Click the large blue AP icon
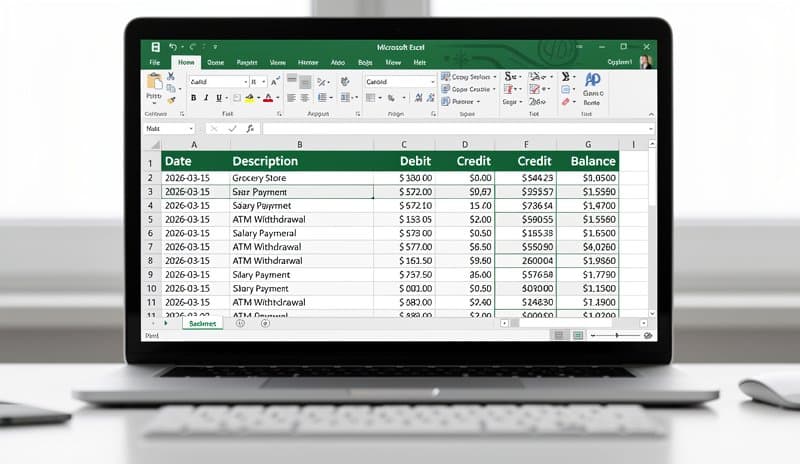 click(x=593, y=79)
